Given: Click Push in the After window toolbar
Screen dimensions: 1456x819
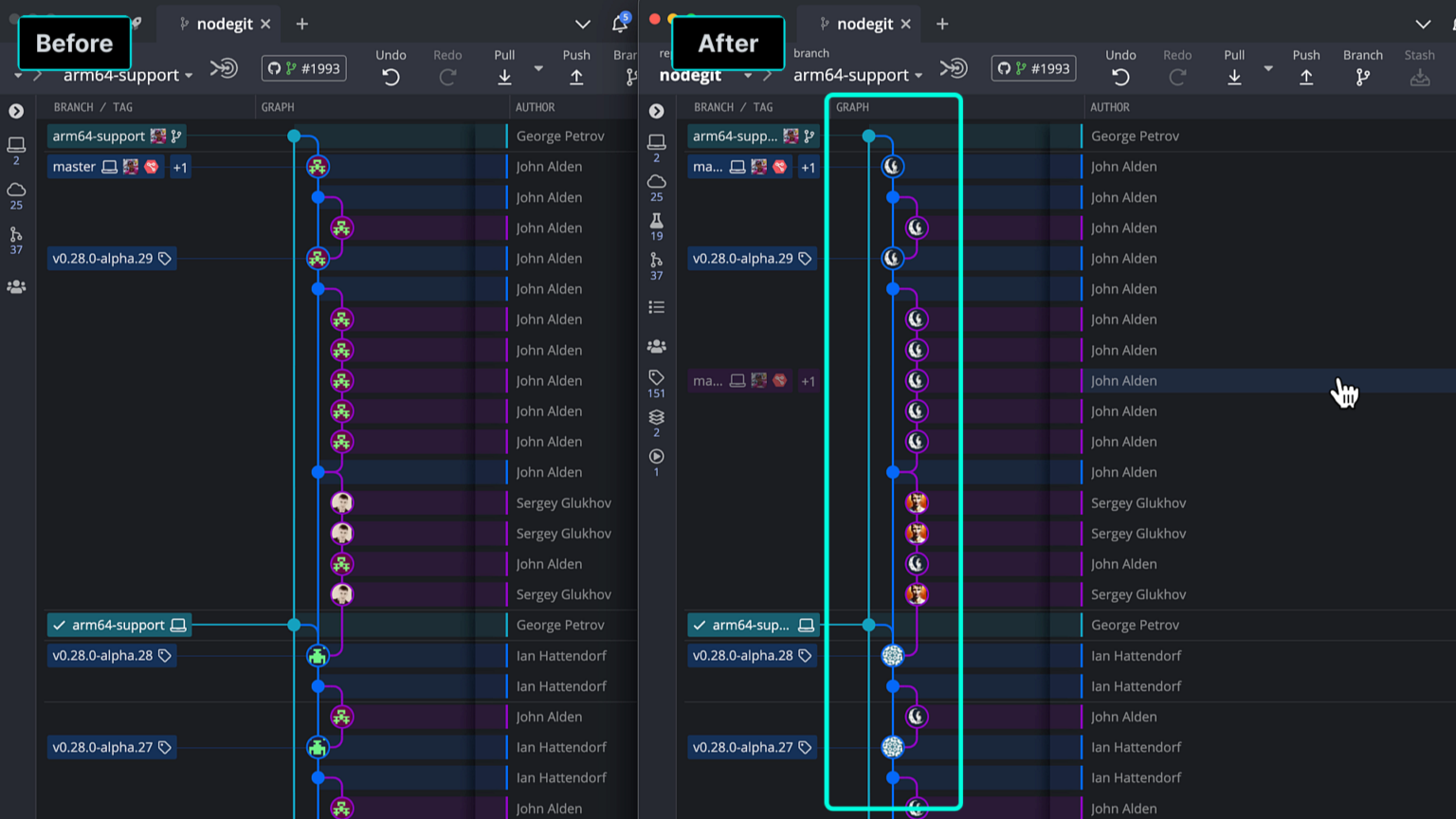Looking at the screenshot, I should point(1306,67).
